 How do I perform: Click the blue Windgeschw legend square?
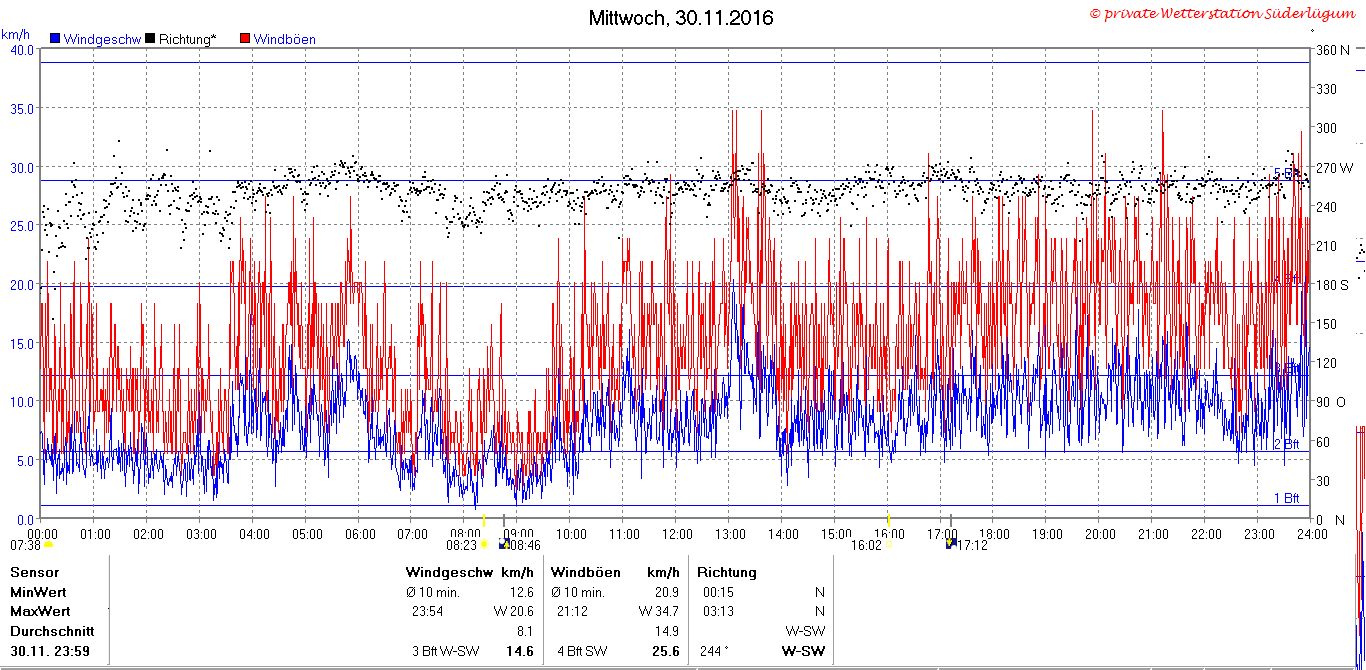click(x=55, y=39)
